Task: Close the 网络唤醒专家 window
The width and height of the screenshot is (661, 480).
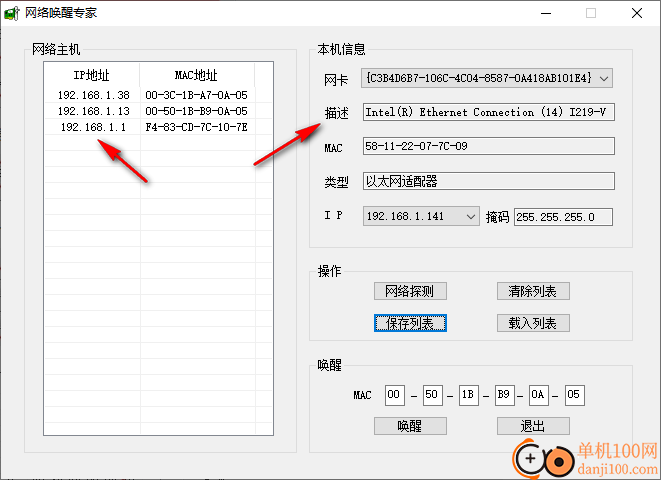Action: pyautogui.click(x=637, y=13)
